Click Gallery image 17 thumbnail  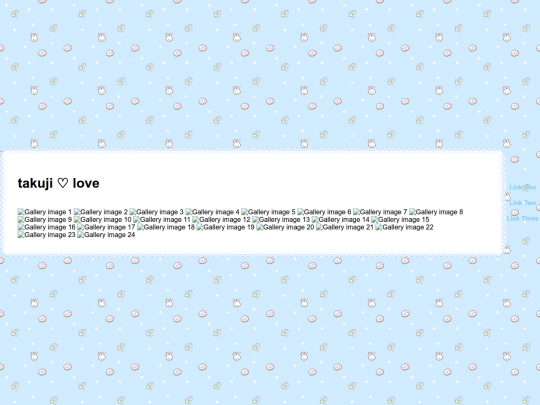tap(106, 227)
